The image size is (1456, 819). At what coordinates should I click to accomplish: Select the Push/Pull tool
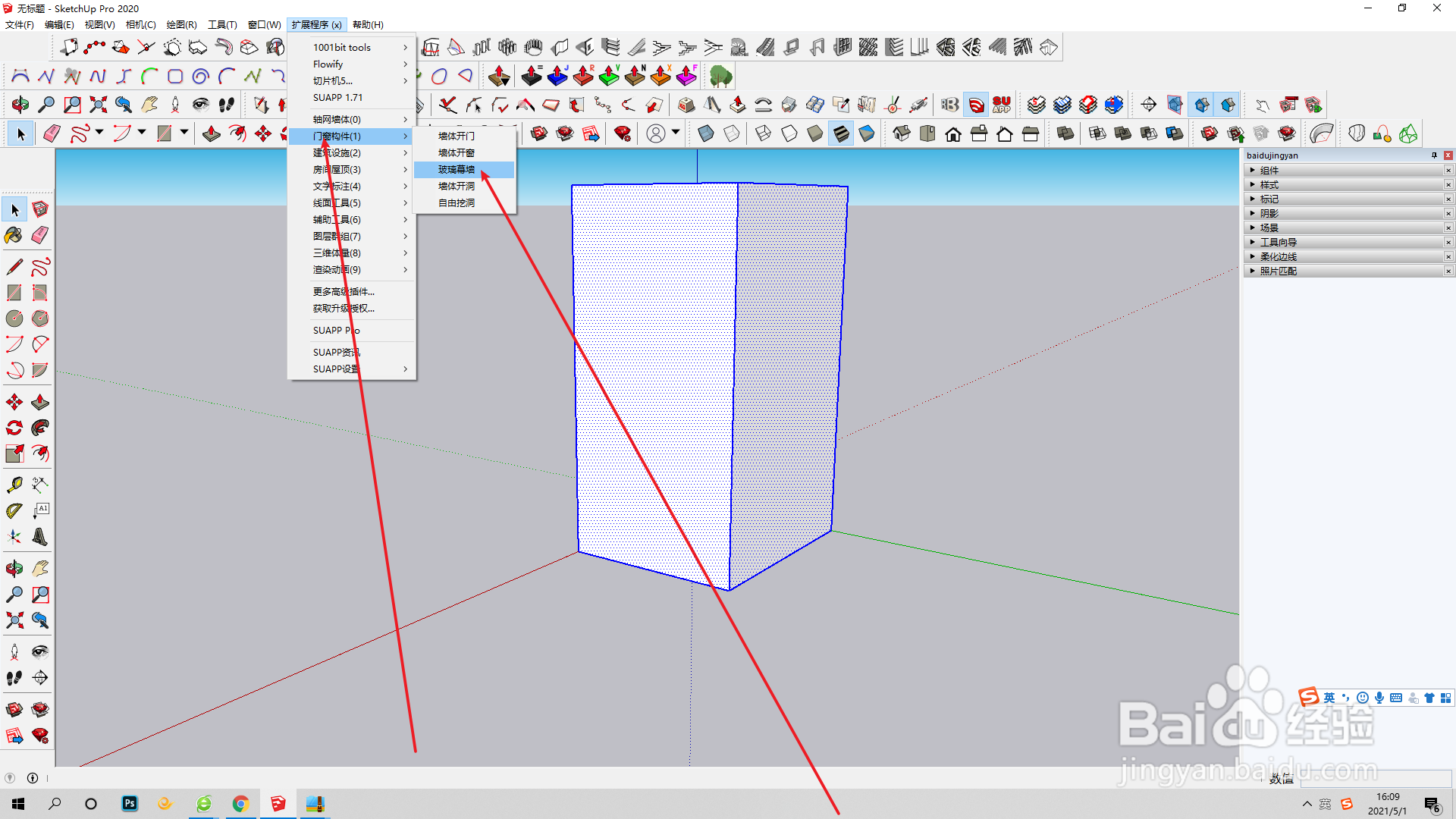[40, 402]
